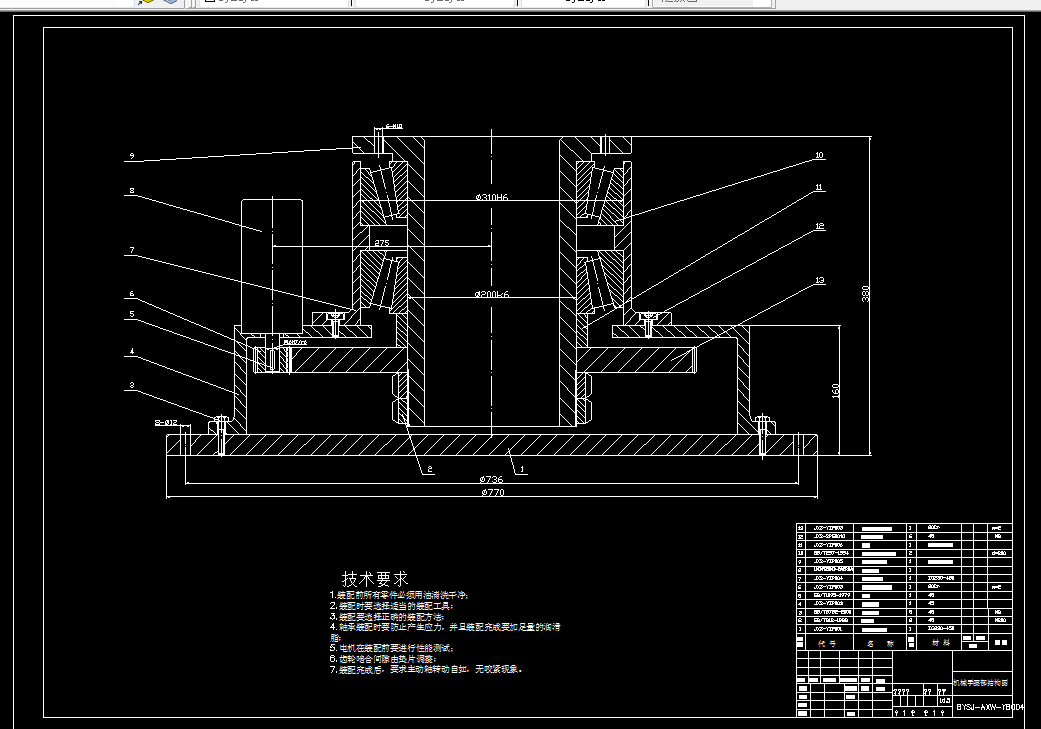Click requirement line 4 about bearing assembly
1041x729 pixels.
click(445, 631)
